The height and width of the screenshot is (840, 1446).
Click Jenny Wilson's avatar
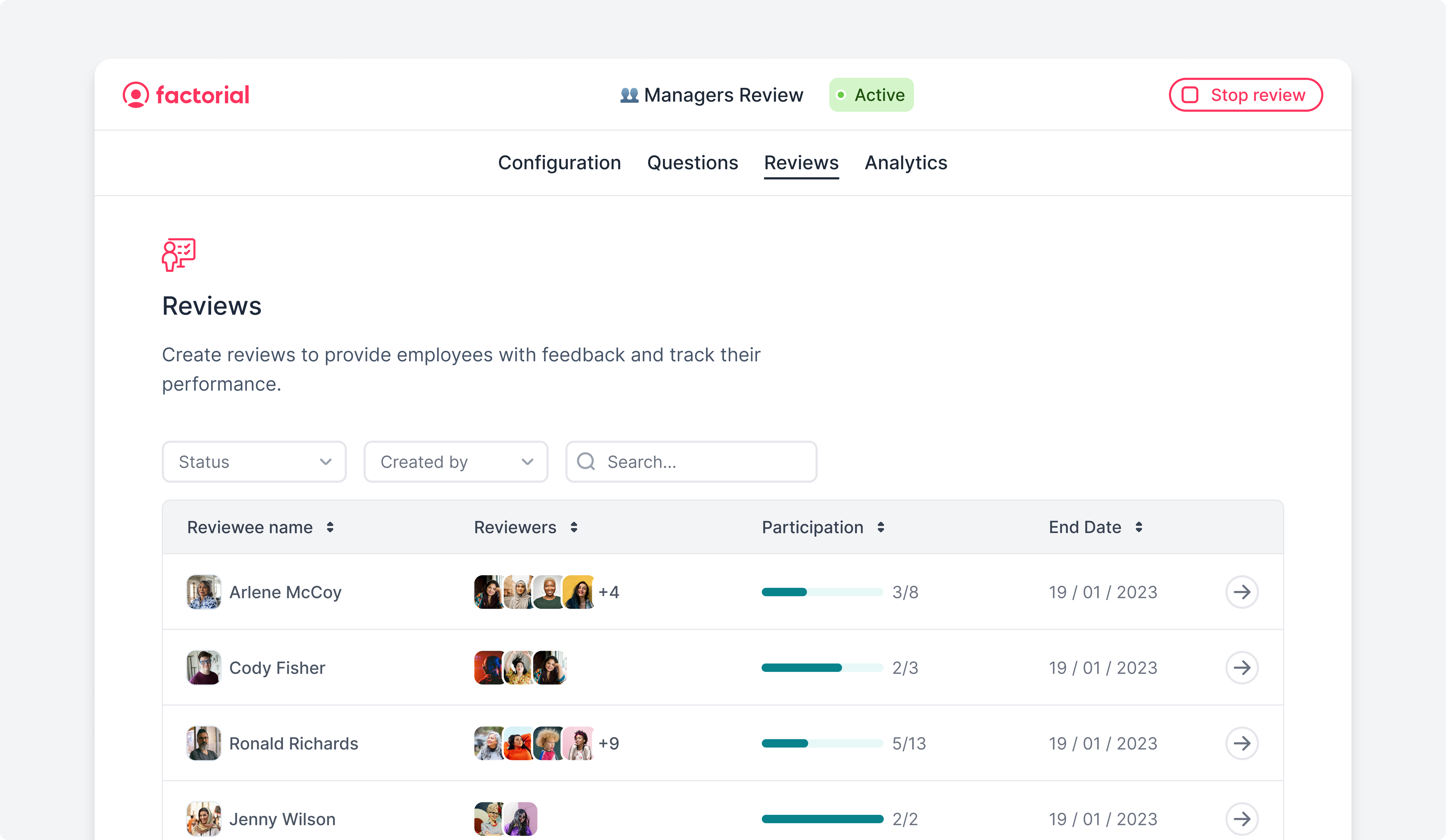(204, 819)
